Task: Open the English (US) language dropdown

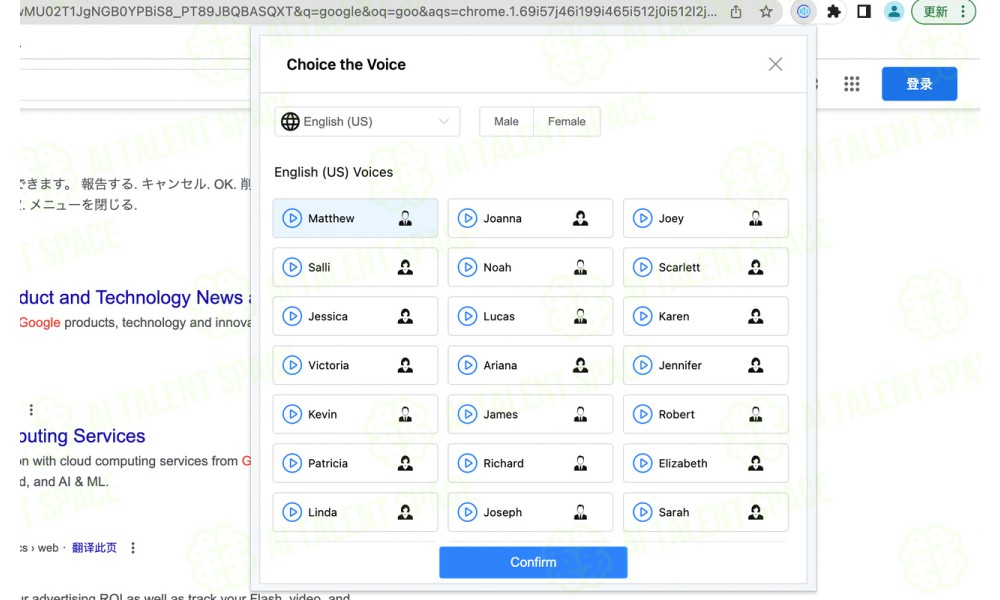Action: pos(367,121)
